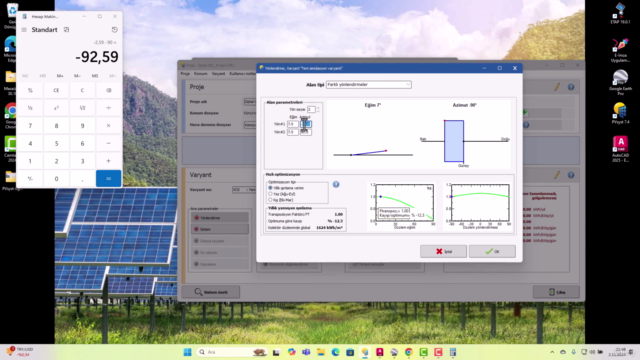Viewport: 640px width, 360px height.
Task: Open the Alan tipi dropdown
Action: click(x=369, y=84)
